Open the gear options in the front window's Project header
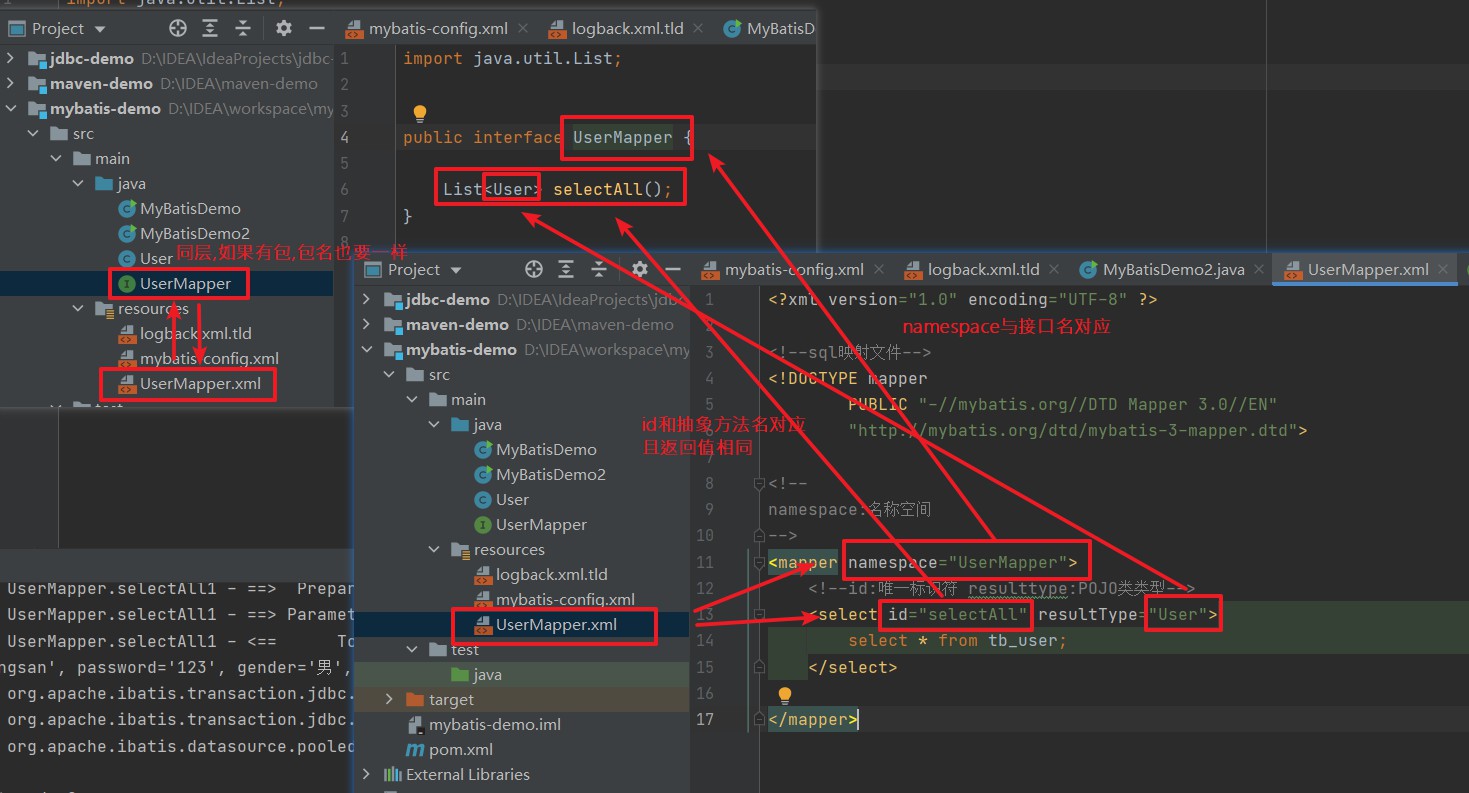This screenshot has height=793, width=1469. pos(640,269)
